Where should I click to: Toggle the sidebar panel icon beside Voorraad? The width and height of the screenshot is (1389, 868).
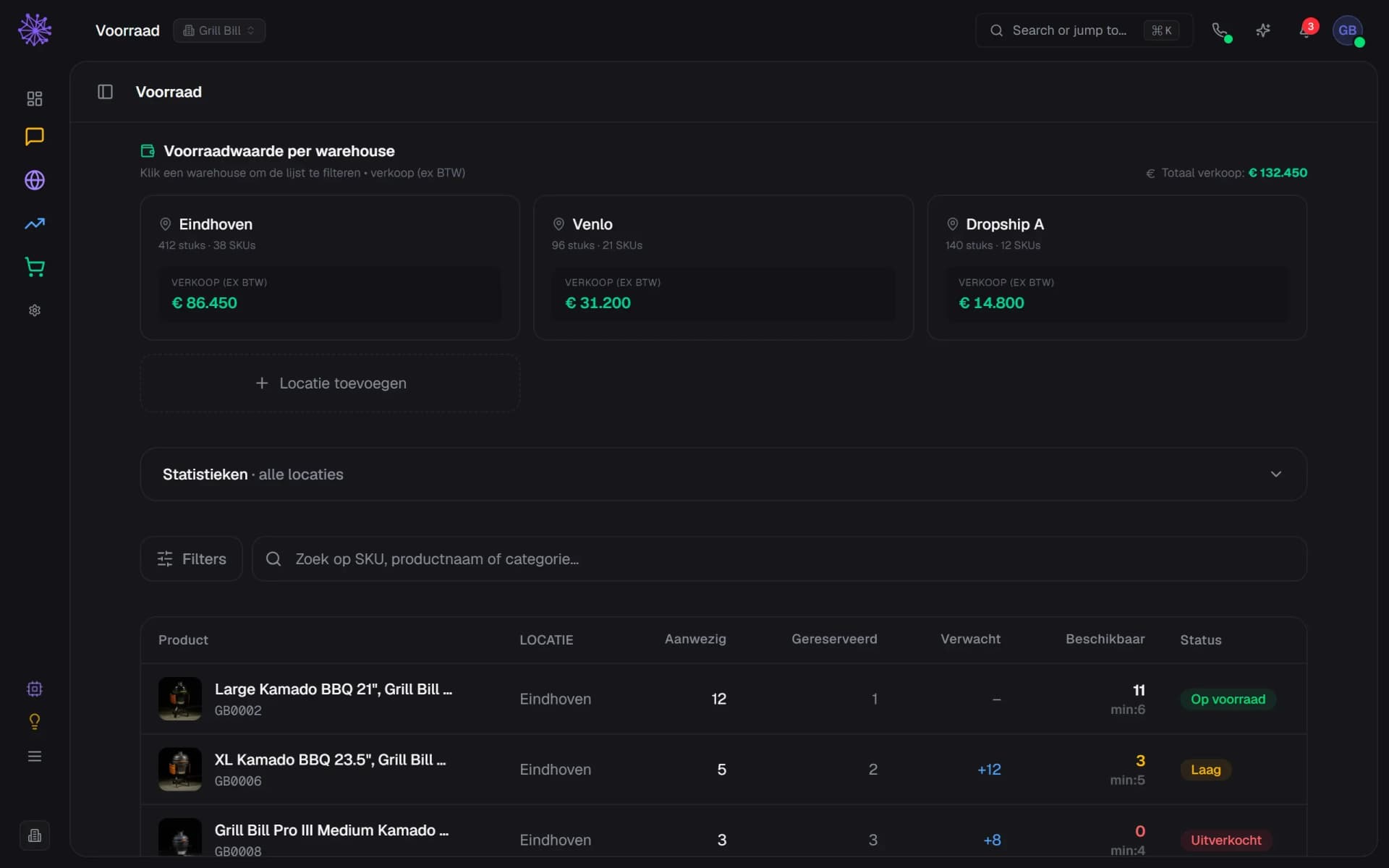105,92
